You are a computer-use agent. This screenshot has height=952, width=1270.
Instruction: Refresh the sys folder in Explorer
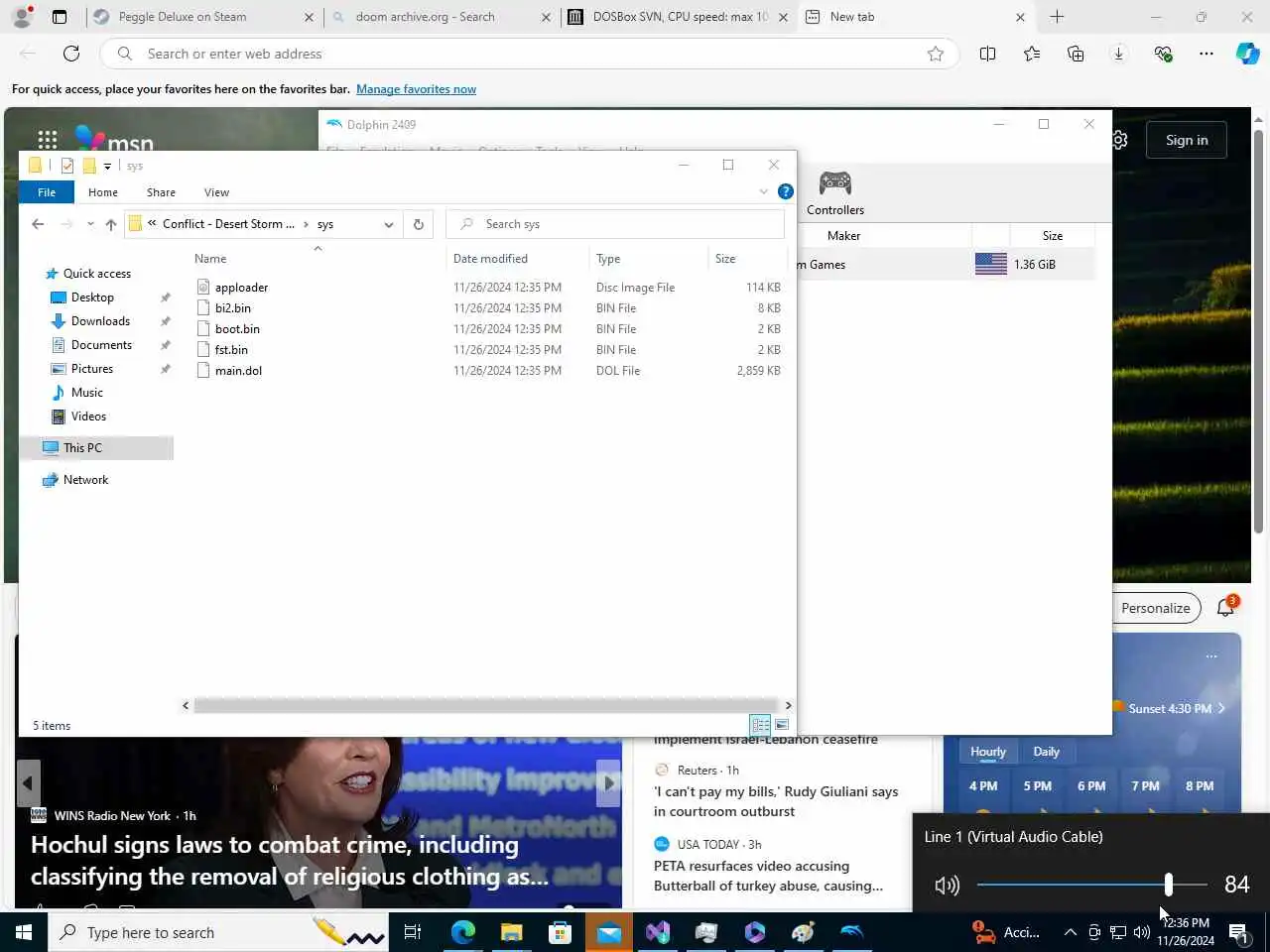419,224
